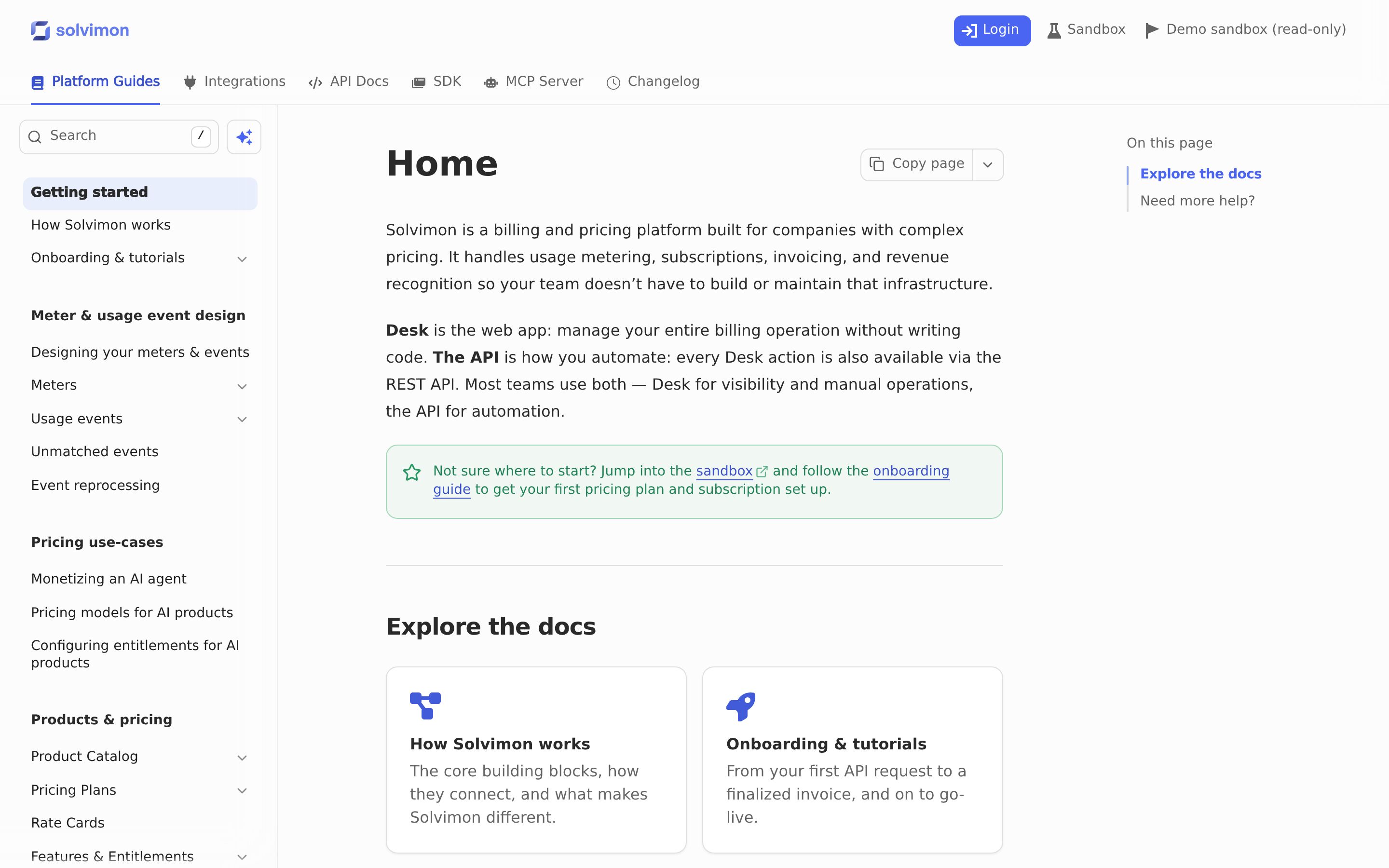Expand Pricing Plans in sidebar
This screenshot has height=868, width=1389.
[x=242, y=791]
